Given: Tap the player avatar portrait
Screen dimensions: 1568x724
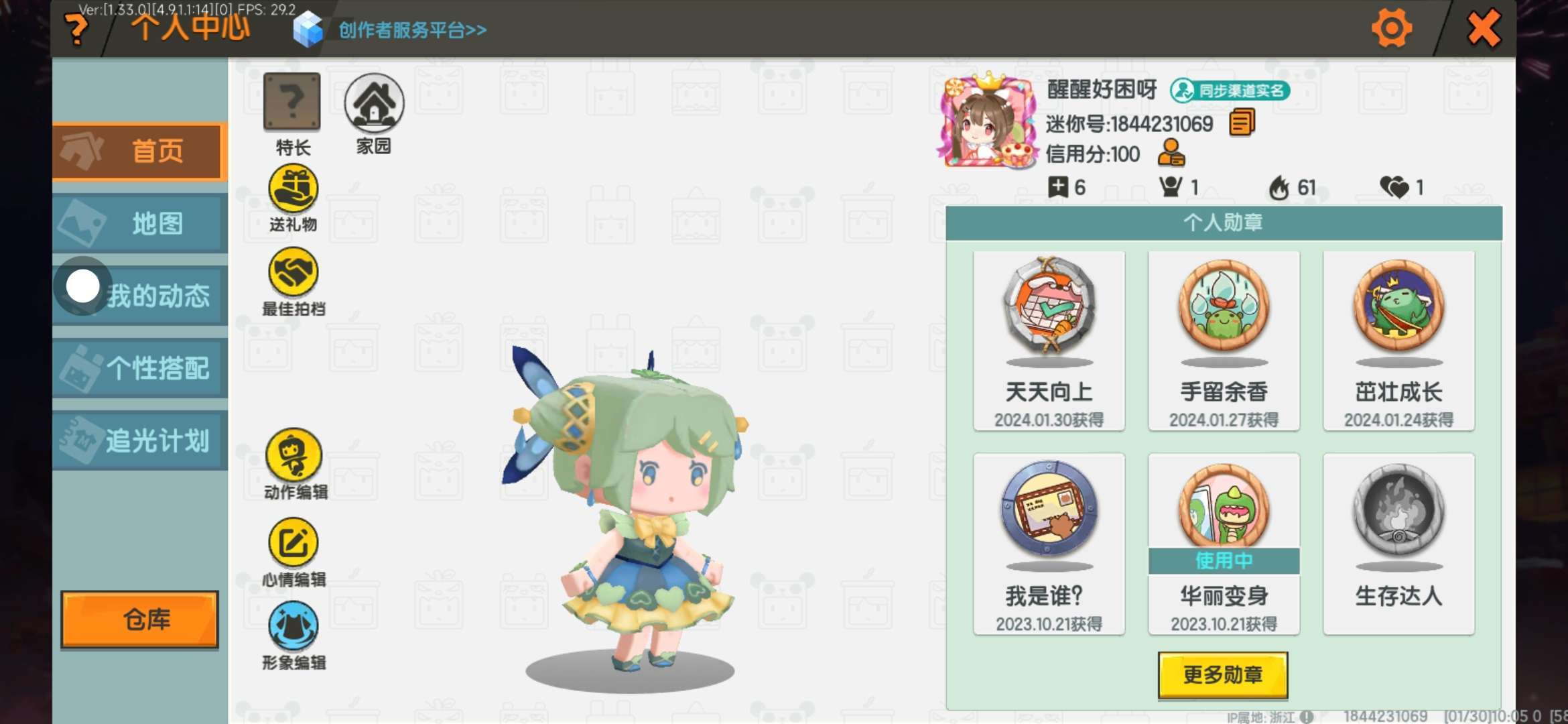Looking at the screenshot, I should [x=988, y=121].
